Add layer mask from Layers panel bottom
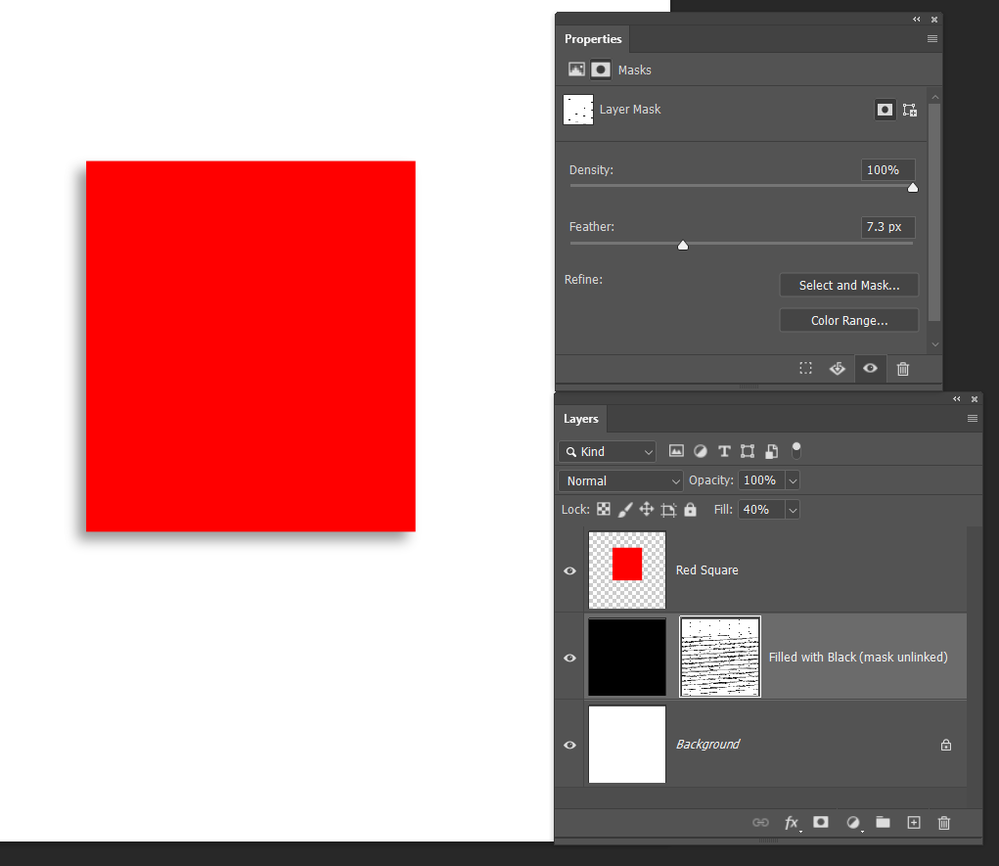 [x=821, y=822]
